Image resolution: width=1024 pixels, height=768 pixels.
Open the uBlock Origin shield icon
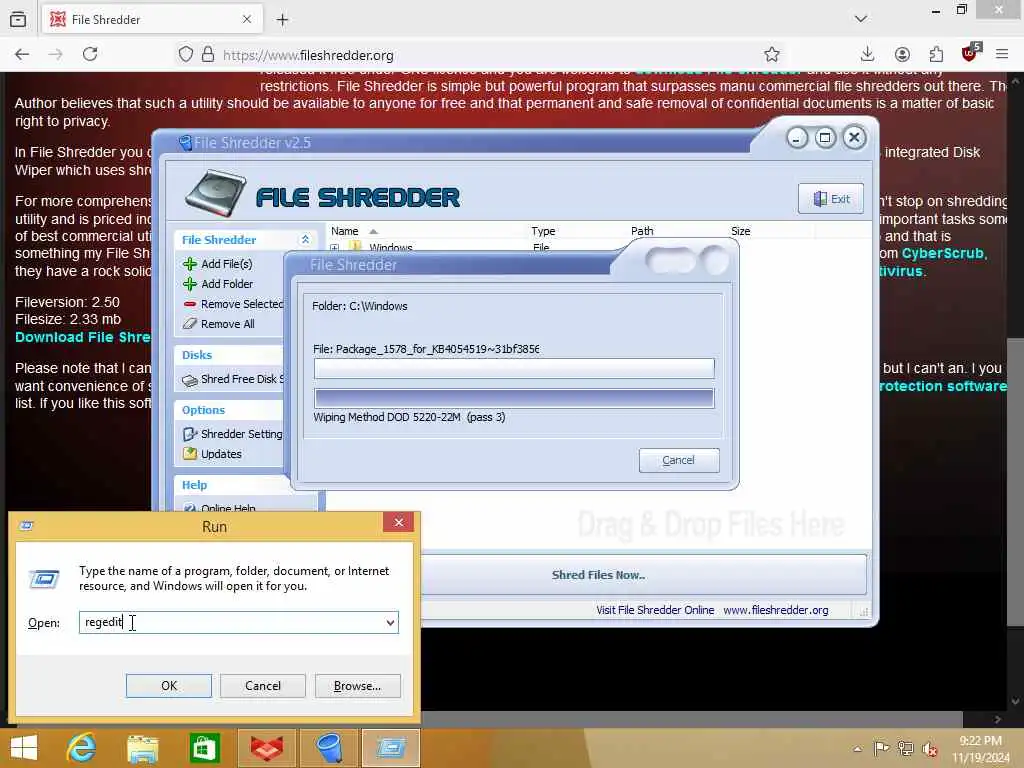[x=970, y=54]
